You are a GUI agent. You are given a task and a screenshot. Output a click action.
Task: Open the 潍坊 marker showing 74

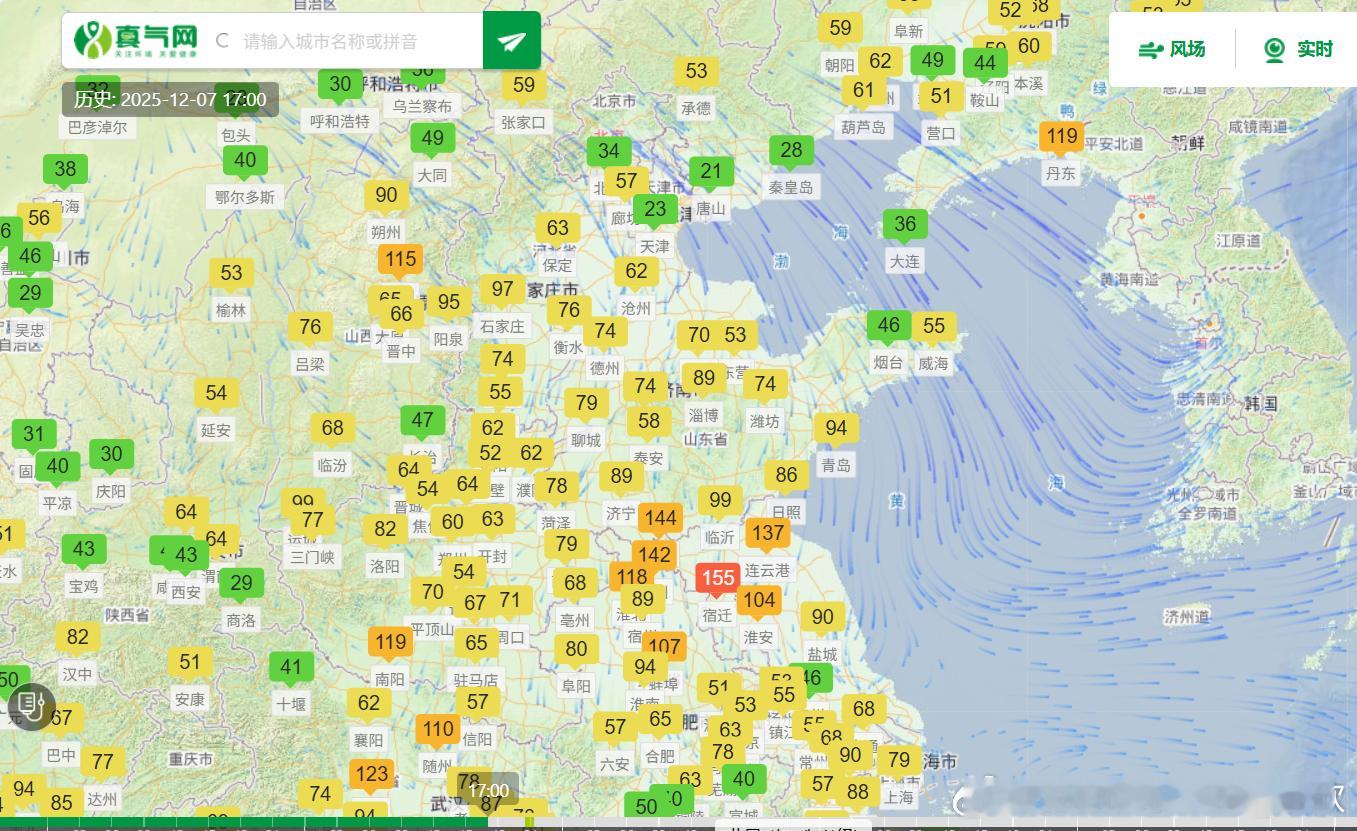click(x=765, y=385)
